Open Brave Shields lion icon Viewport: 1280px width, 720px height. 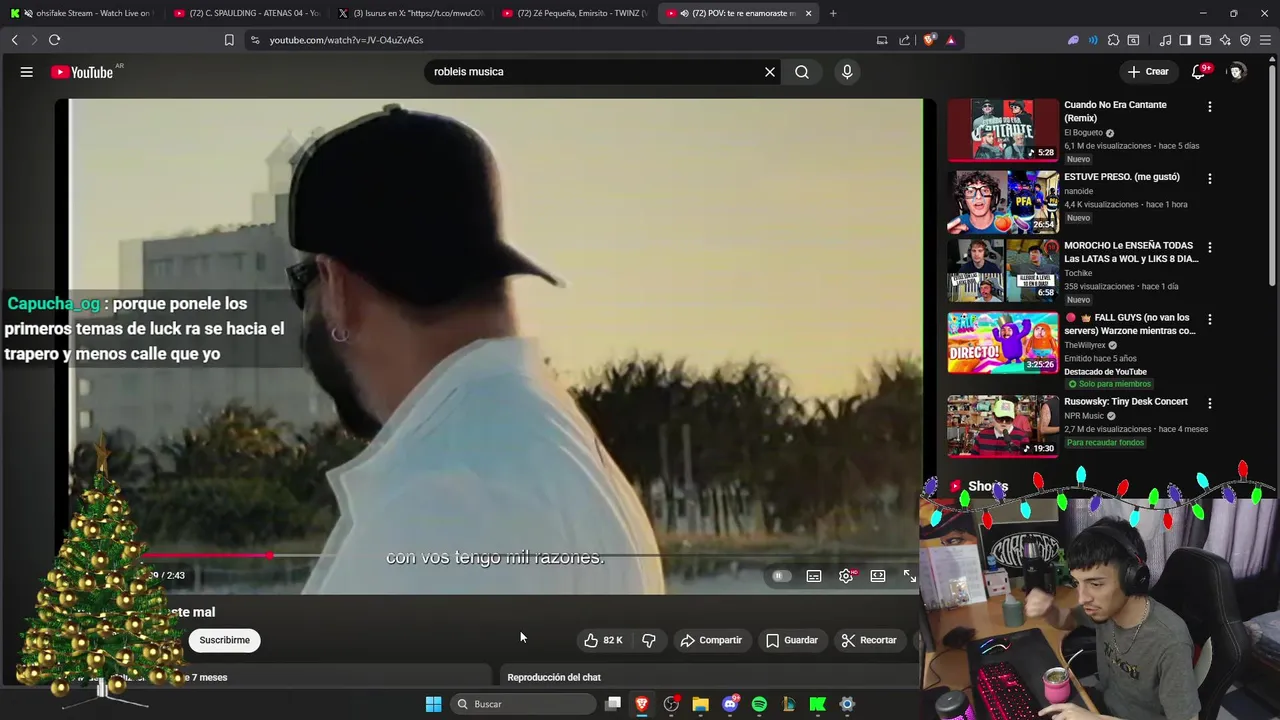coord(930,40)
